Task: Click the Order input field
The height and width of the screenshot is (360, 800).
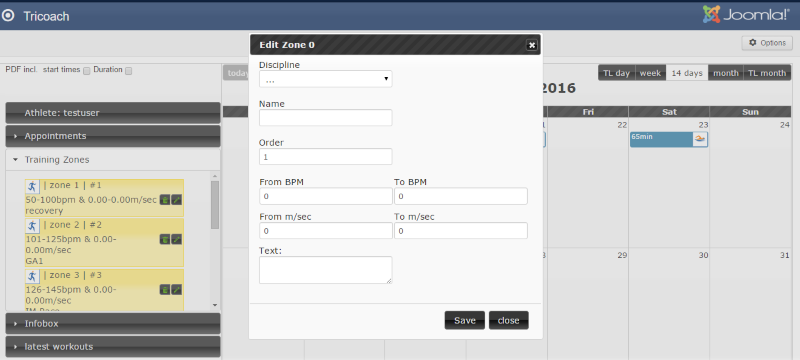Action: [326, 157]
